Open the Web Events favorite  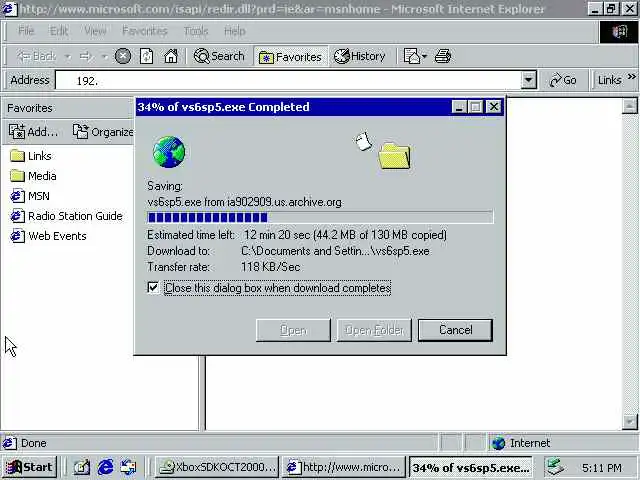(48, 236)
